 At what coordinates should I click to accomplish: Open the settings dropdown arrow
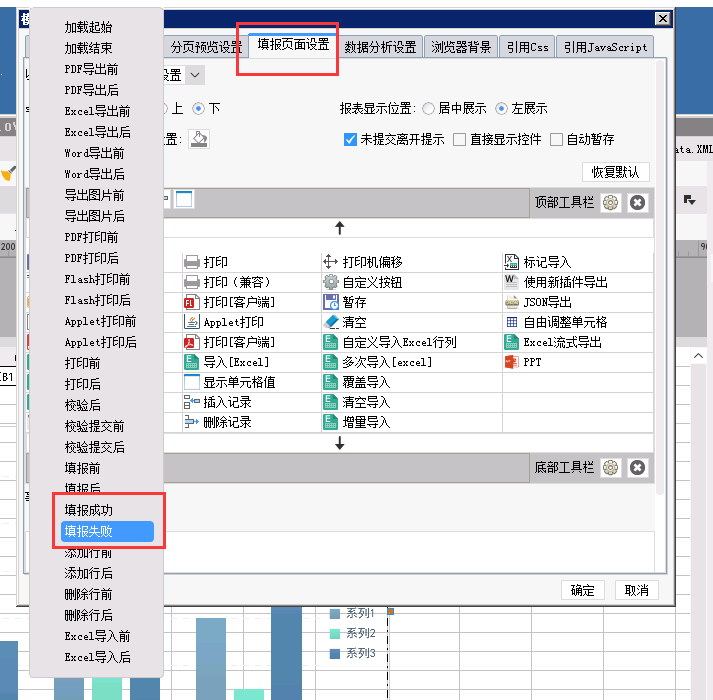click(195, 75)
